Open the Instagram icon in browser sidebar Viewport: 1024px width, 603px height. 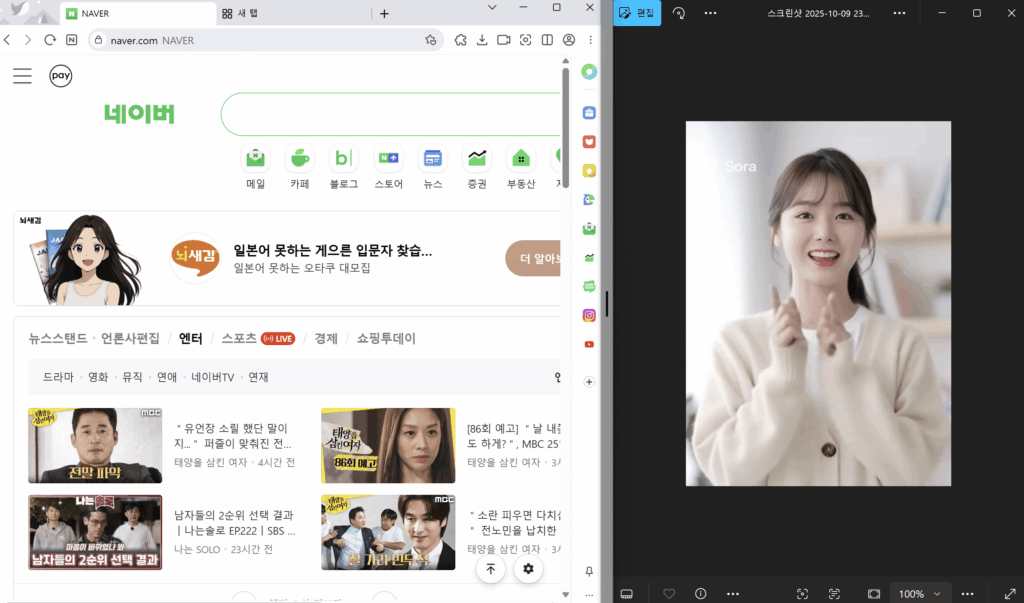point(590,315)
